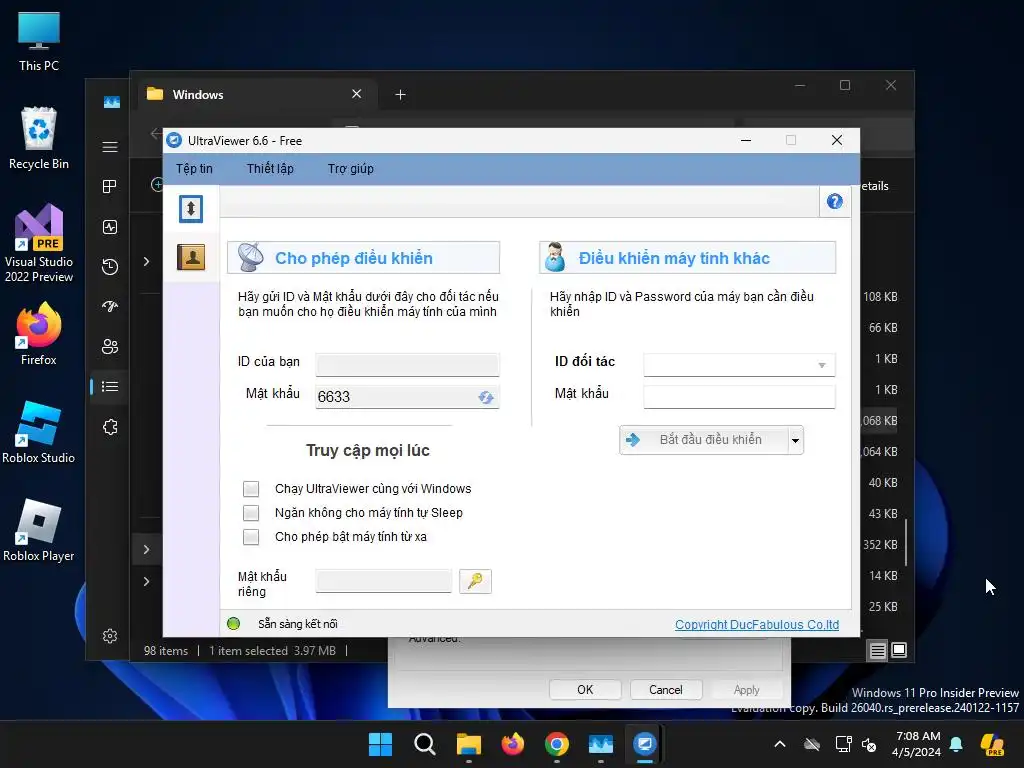Viewport: 1024px width, 768px height.
Task: Open the ID đối tác dropdown list
Action: pos(822,365)
